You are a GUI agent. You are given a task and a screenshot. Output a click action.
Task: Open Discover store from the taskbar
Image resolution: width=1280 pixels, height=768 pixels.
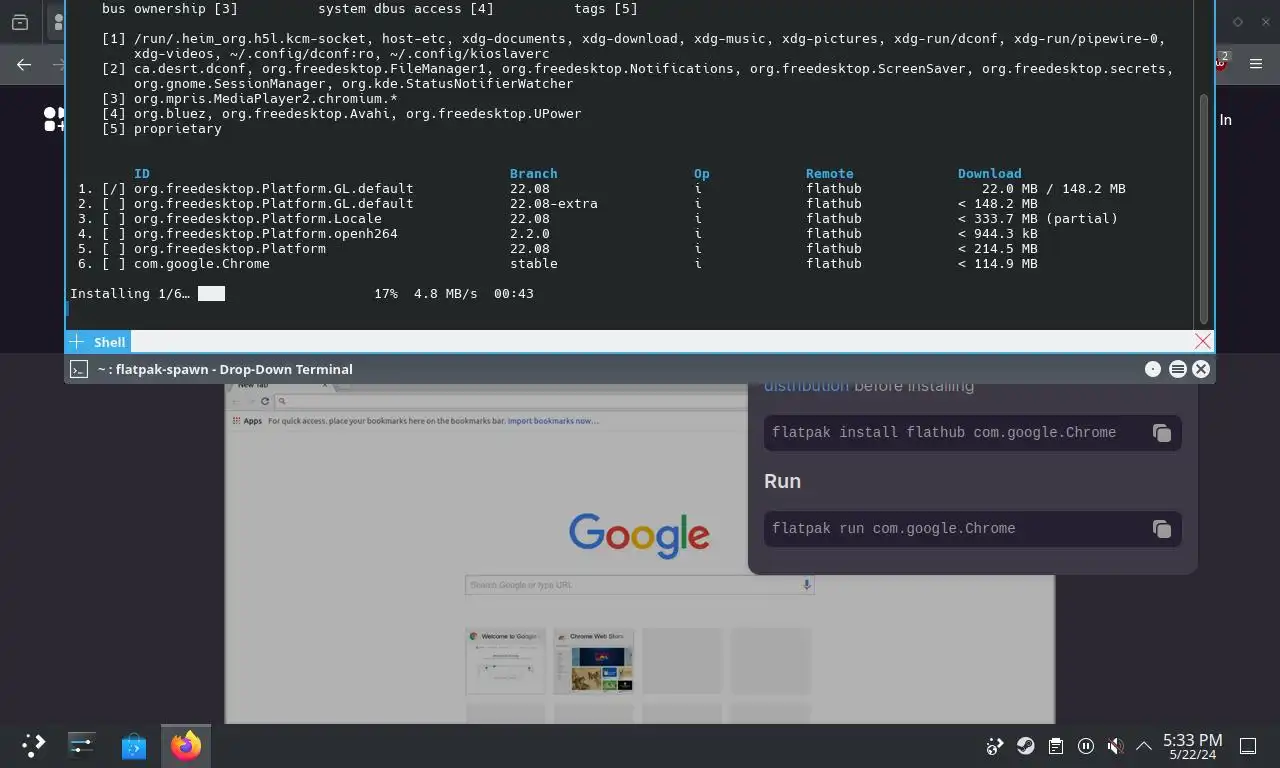pos(133,745)
